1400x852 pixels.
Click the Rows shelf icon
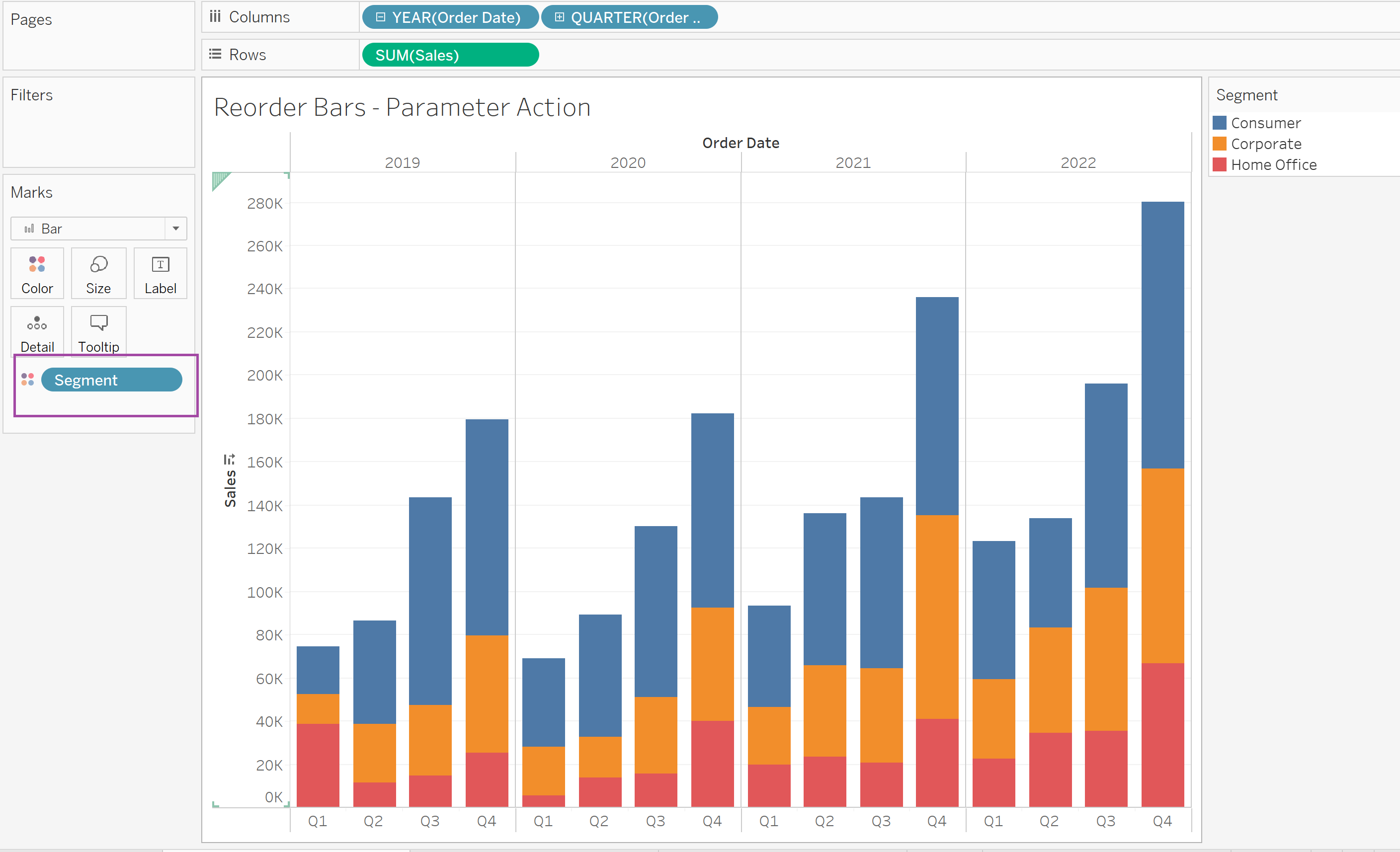(x=215, y=55)
